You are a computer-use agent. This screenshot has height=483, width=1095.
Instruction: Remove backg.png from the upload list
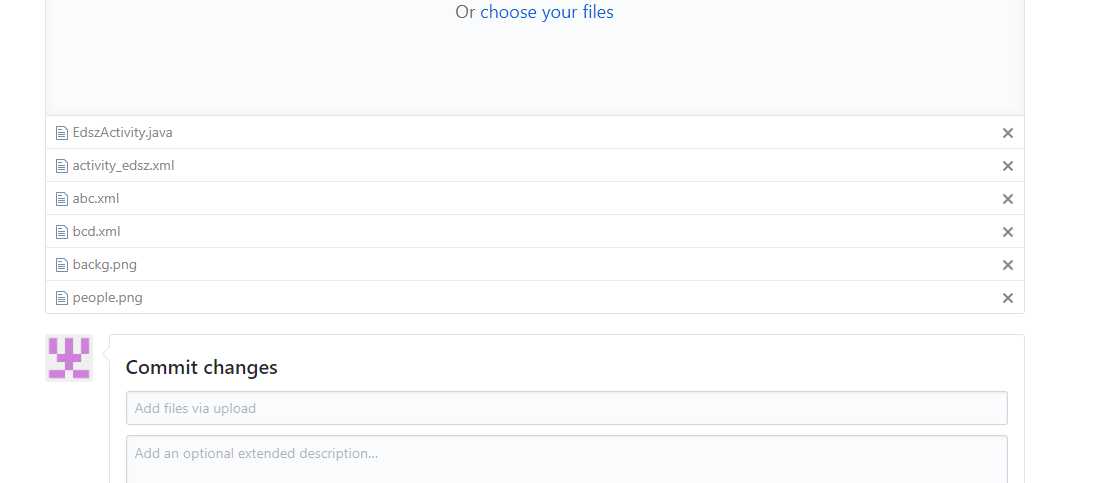point(1007,265)
